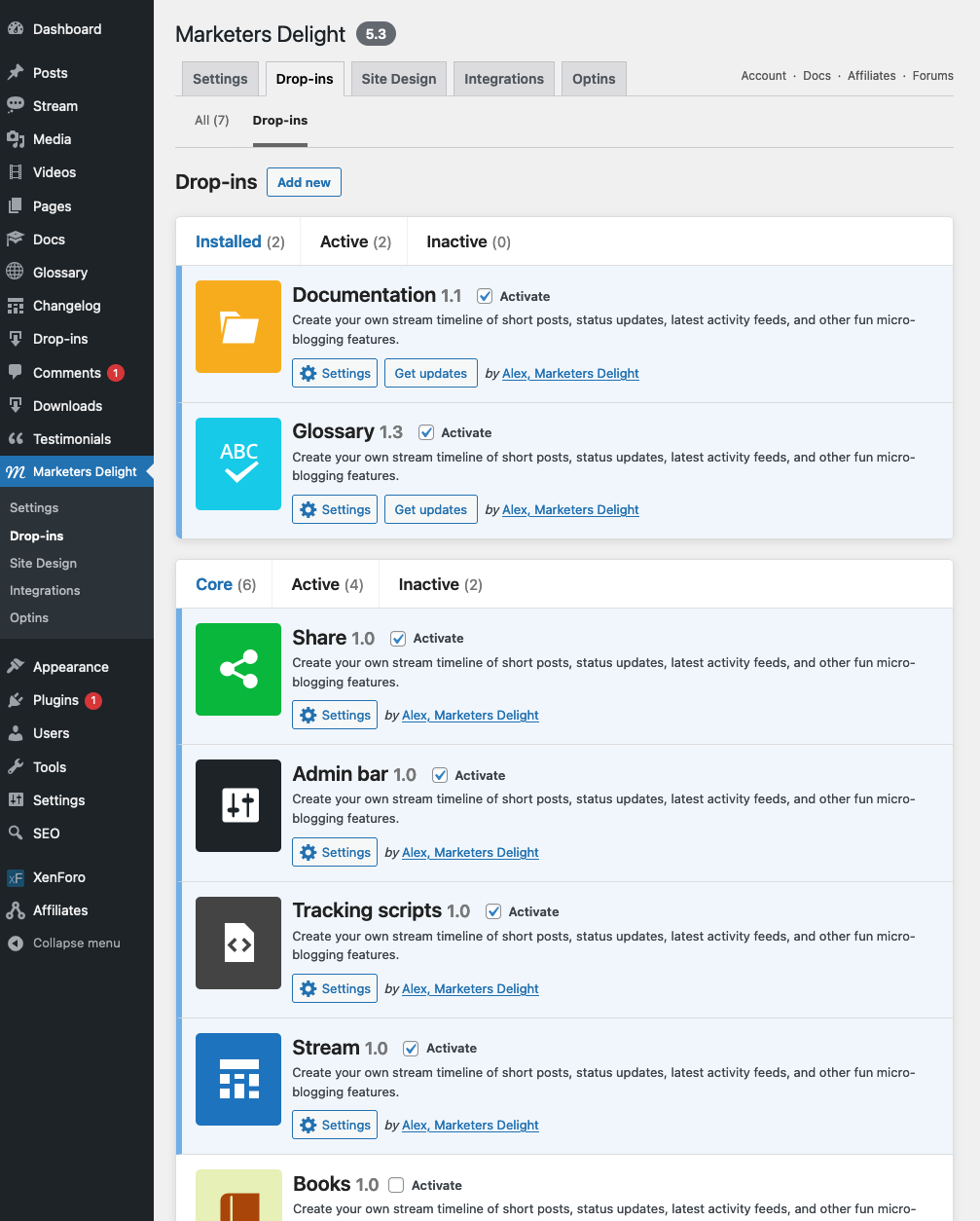Image resolution: width=980 pixels, height=1221 pixels.
Task: Toggle Activate checkbox for Share
Action: (398, 639)
